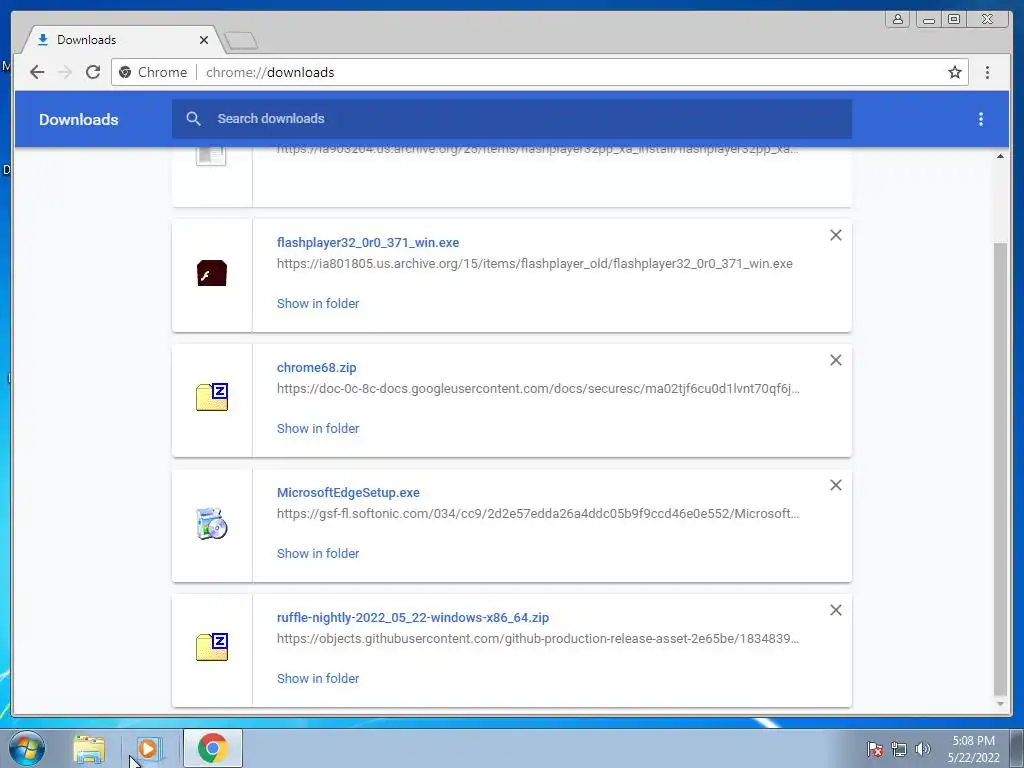Viewport: 1024px width, 768px height.
Task: Click the archive.org URL under flashplayer32_0r0_371_win.exe
Action: (x=535, y=264)
